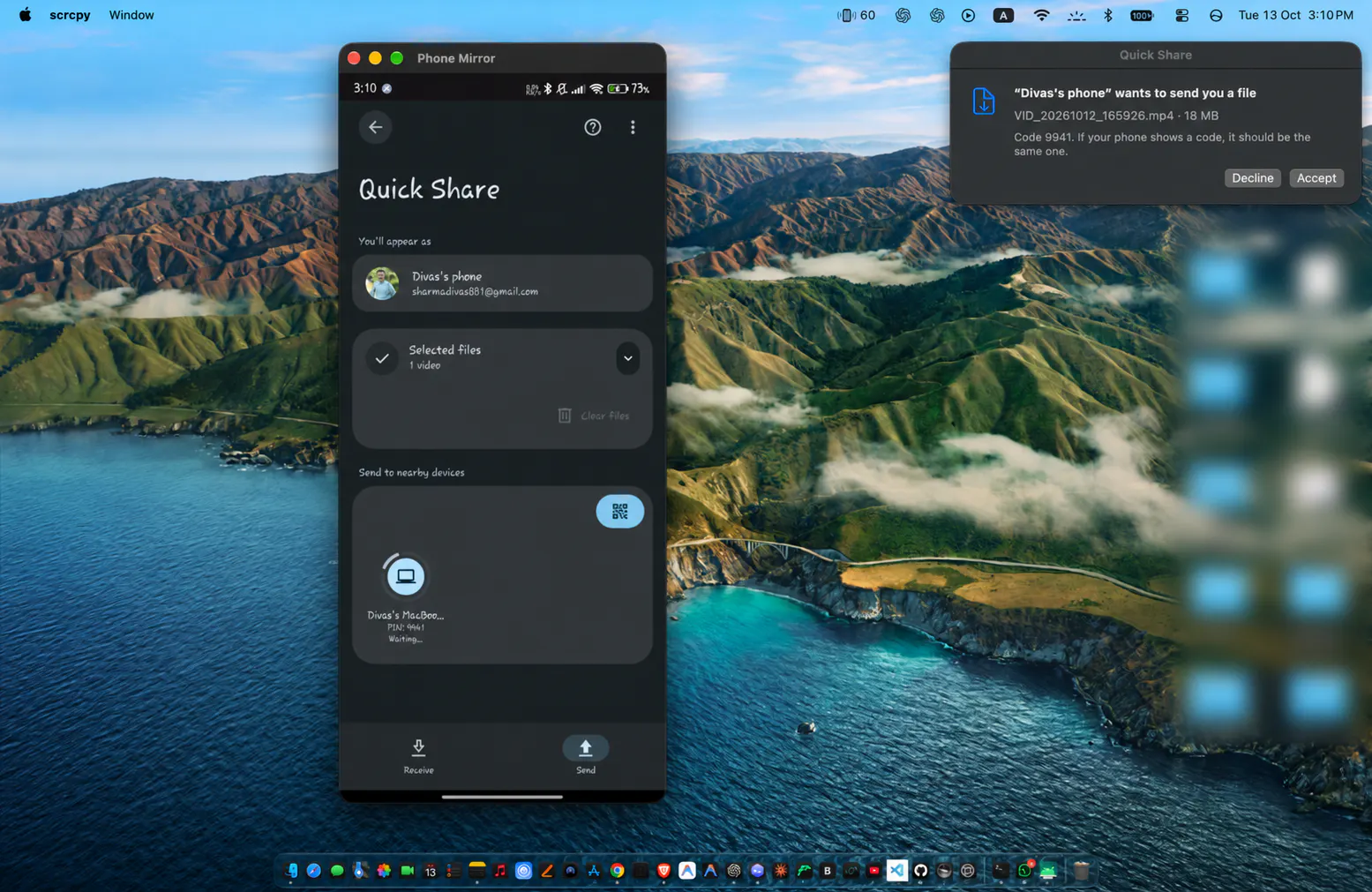Open the keyboard input source 'A' menu
1372x892 pixels.
point(1002,15)
